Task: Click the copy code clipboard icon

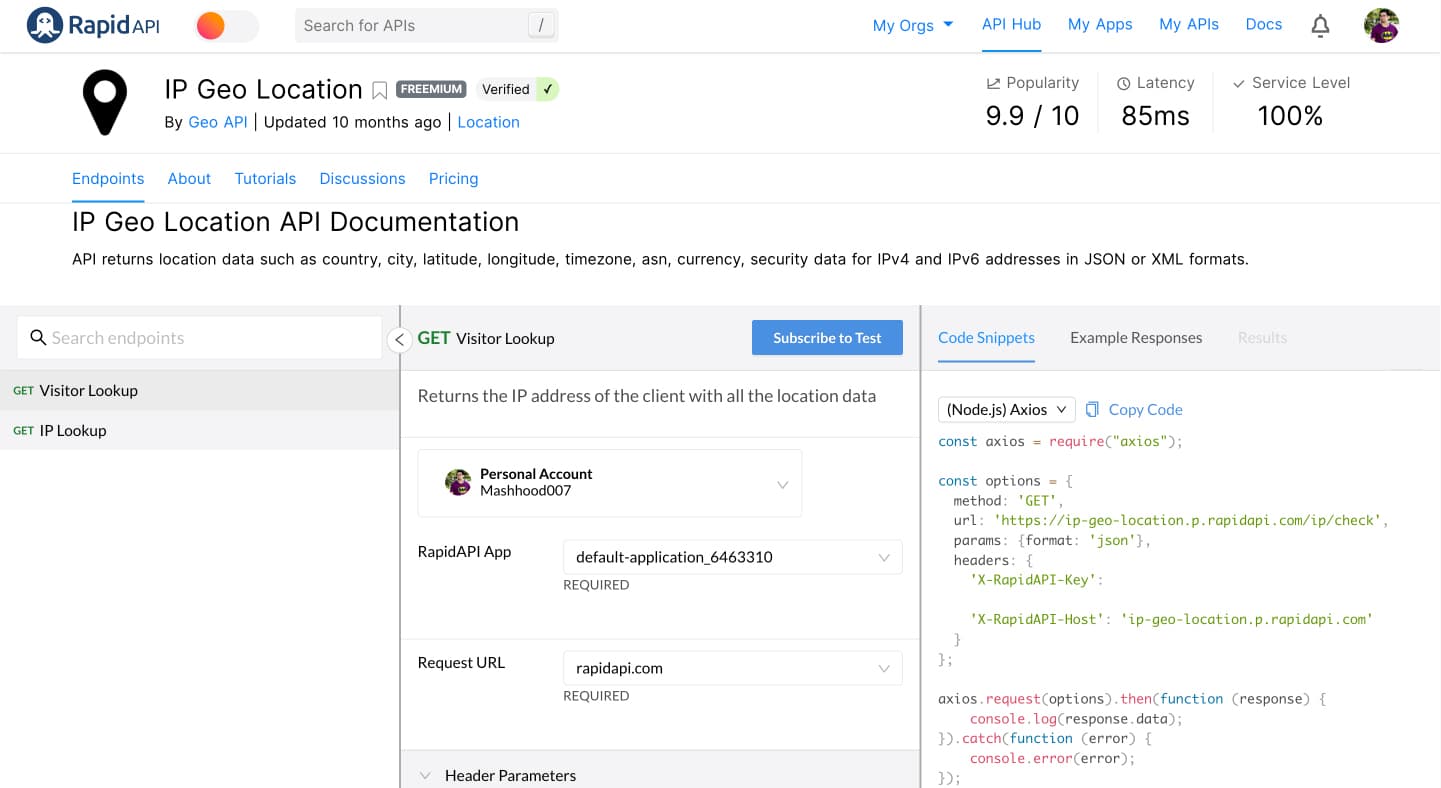Action: click(x=1093, y=409)
